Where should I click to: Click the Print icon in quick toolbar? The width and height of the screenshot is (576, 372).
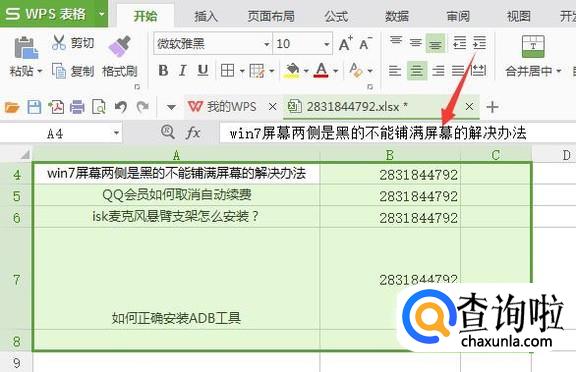(77, 107)
